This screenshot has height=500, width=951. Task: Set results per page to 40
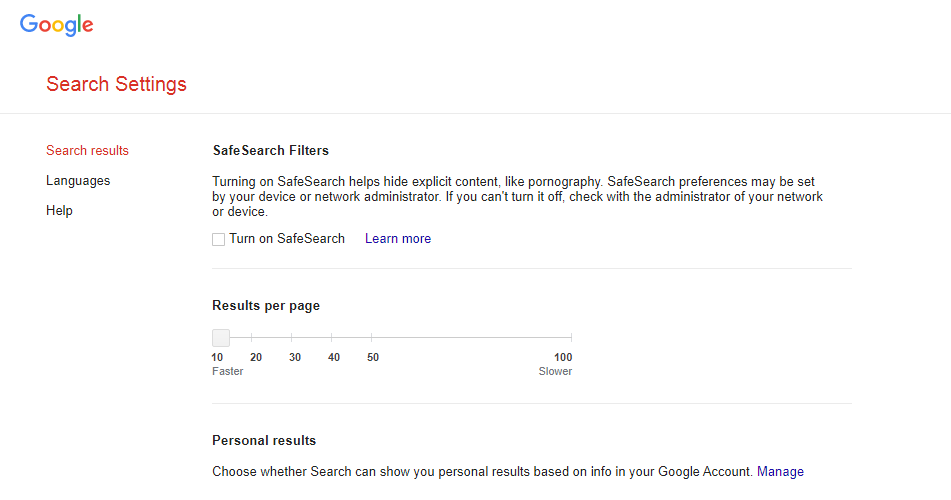[x=332, y=338]
